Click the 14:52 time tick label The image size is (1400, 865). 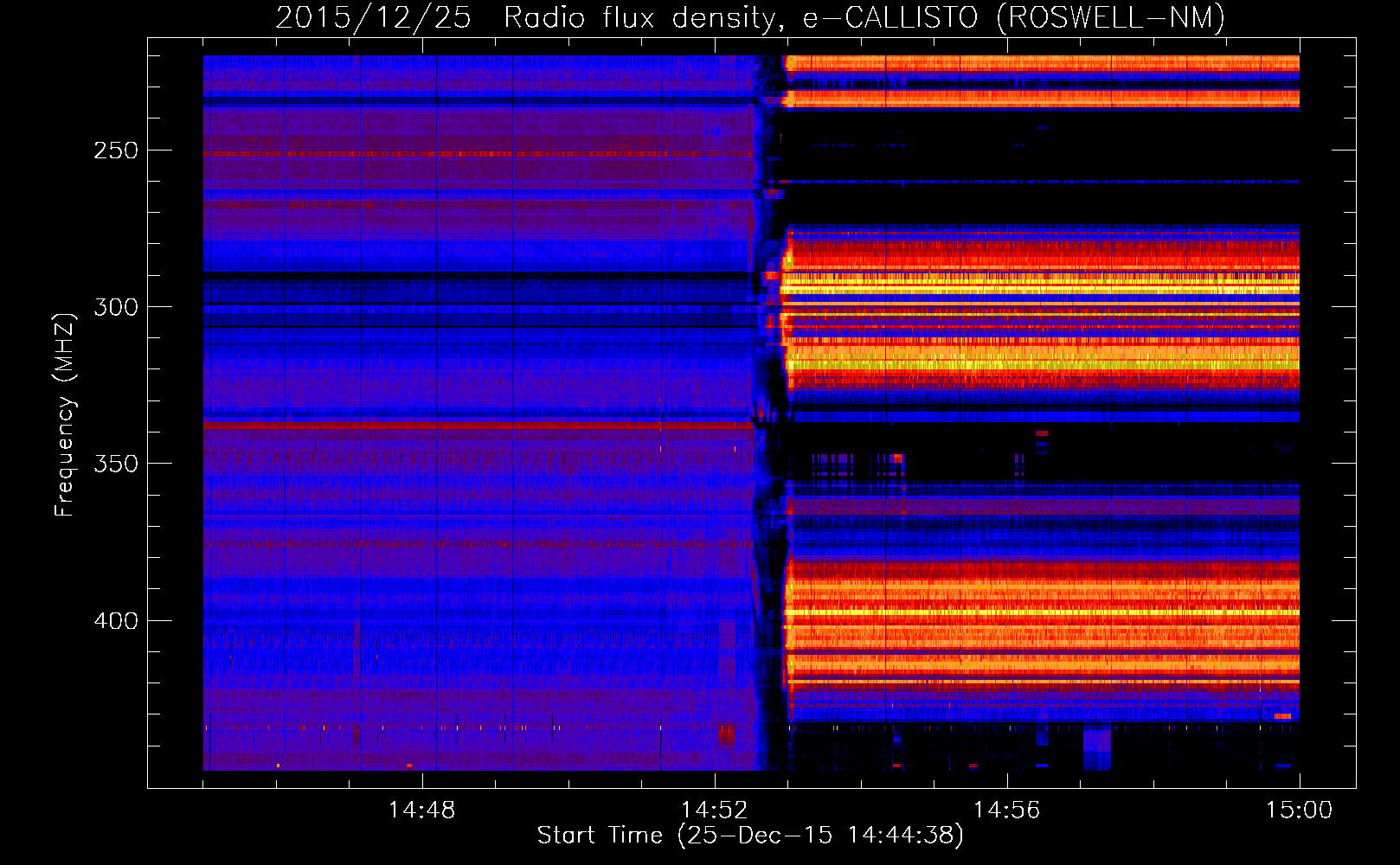click(x=714, y=810)
